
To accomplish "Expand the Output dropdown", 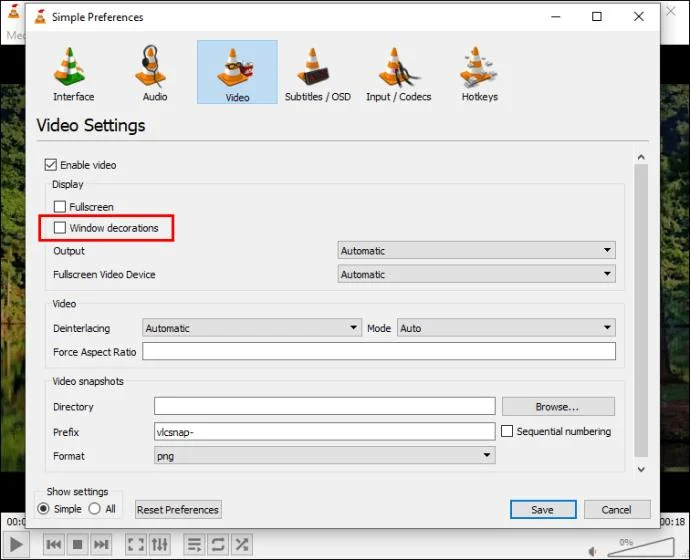I will [476, 251].
